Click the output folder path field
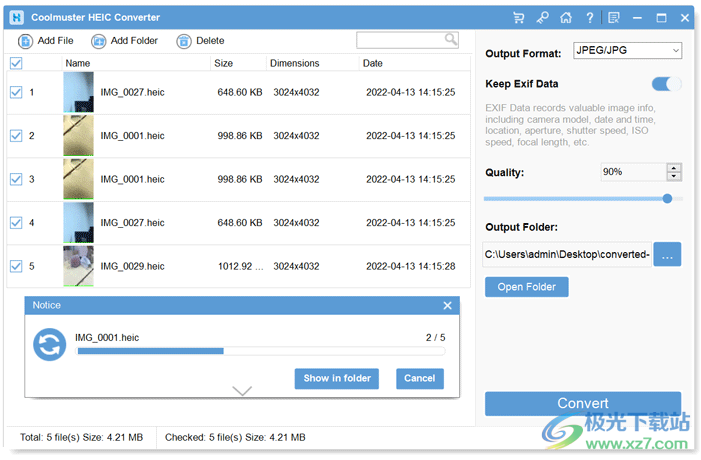 tap(567, 254)
